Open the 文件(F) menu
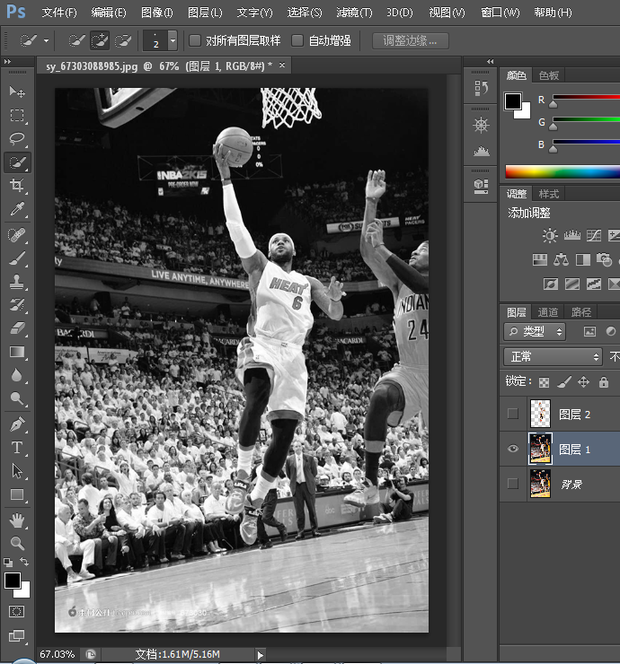The image size is (620, 664). tap(59, 13)
